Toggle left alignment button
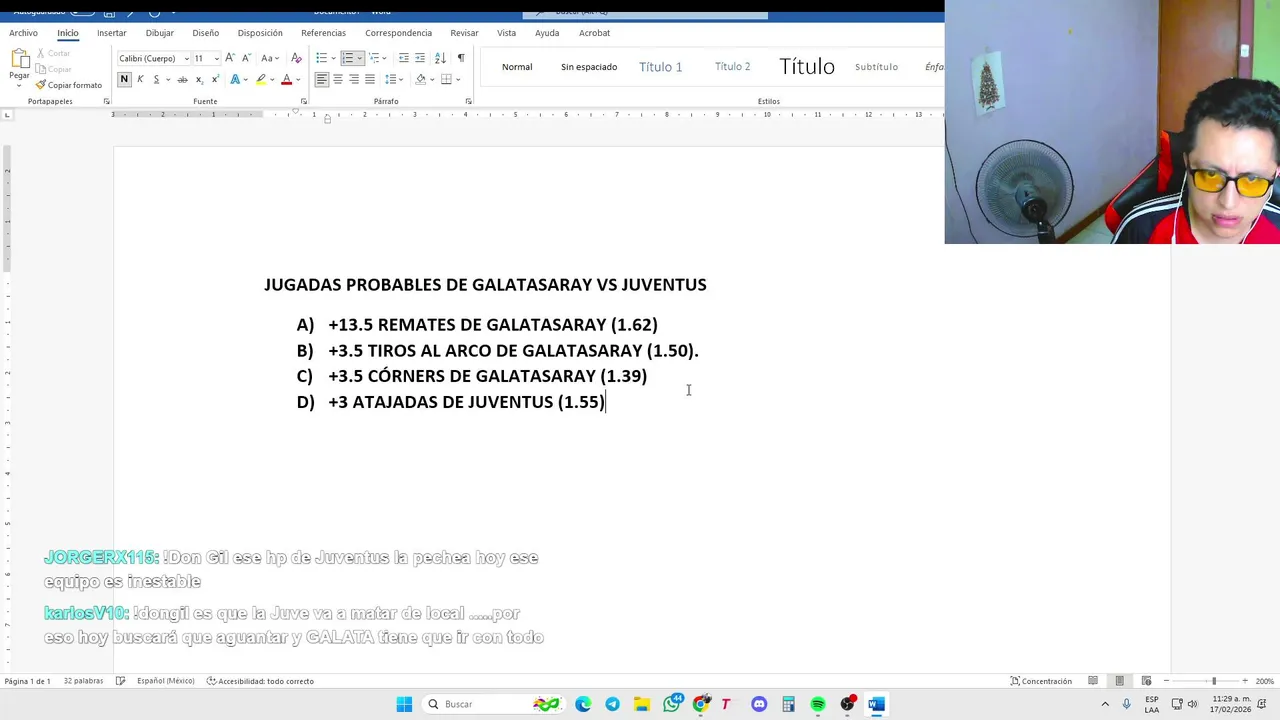This screenshot has height=720, width=1280. tap(322, 79)
